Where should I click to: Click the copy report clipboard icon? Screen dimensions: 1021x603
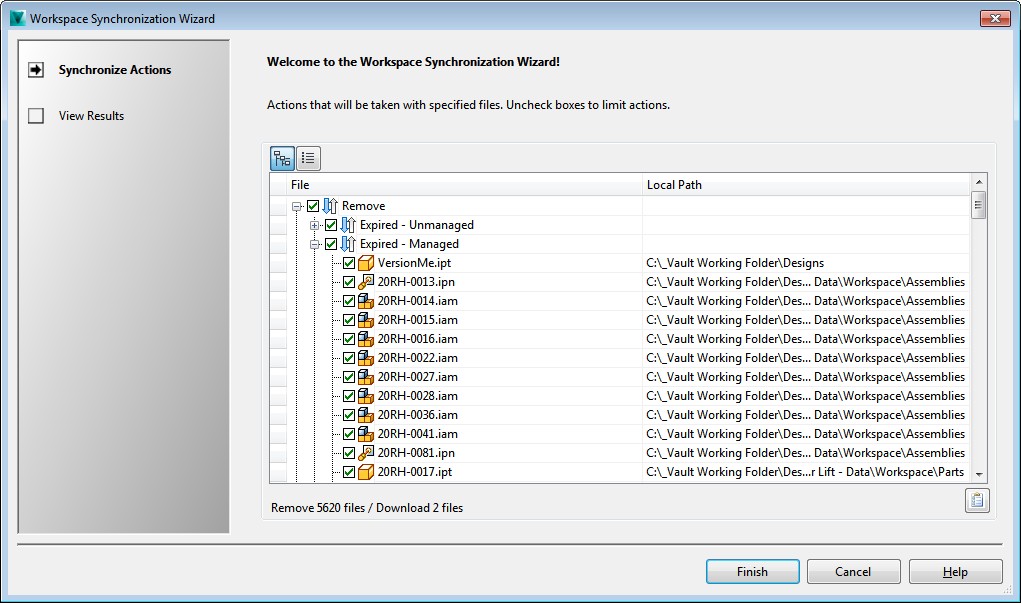[977, 500]
